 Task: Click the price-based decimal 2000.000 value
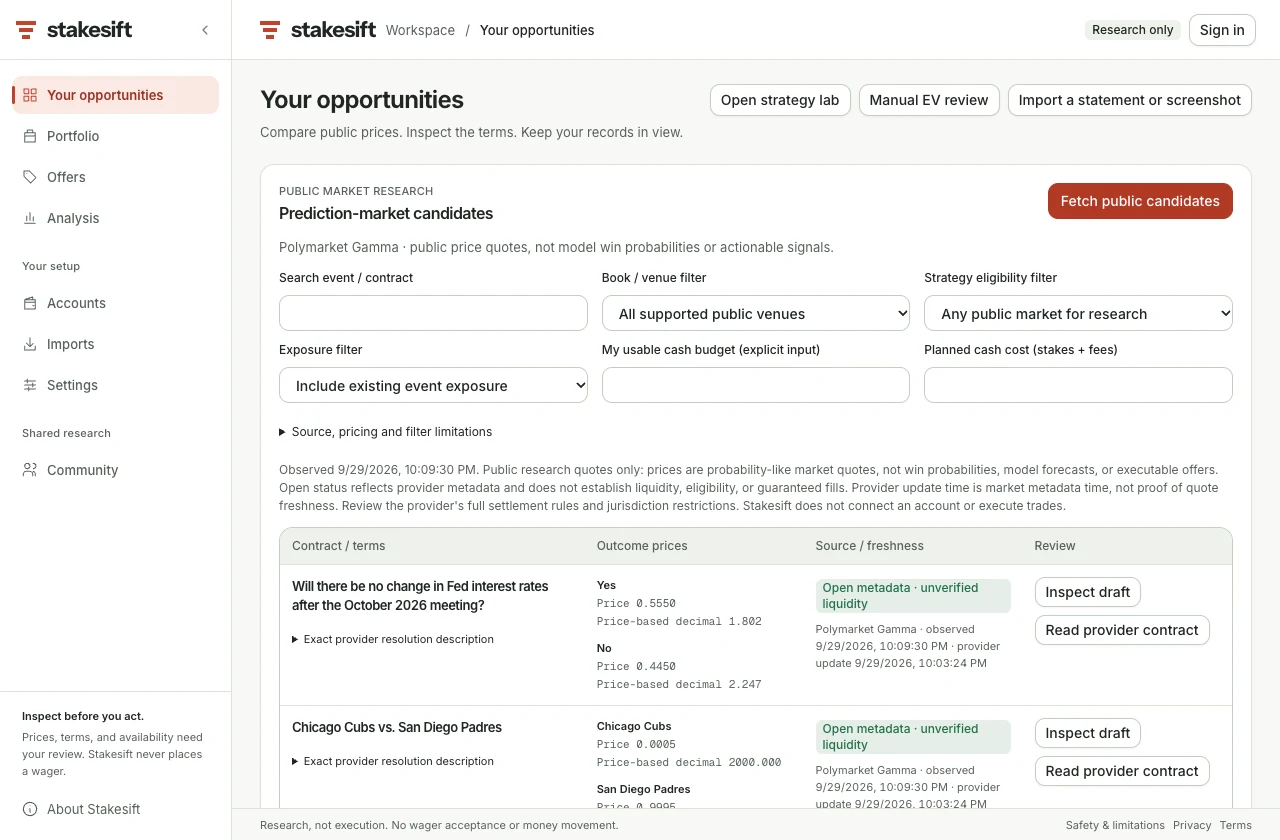689,762
